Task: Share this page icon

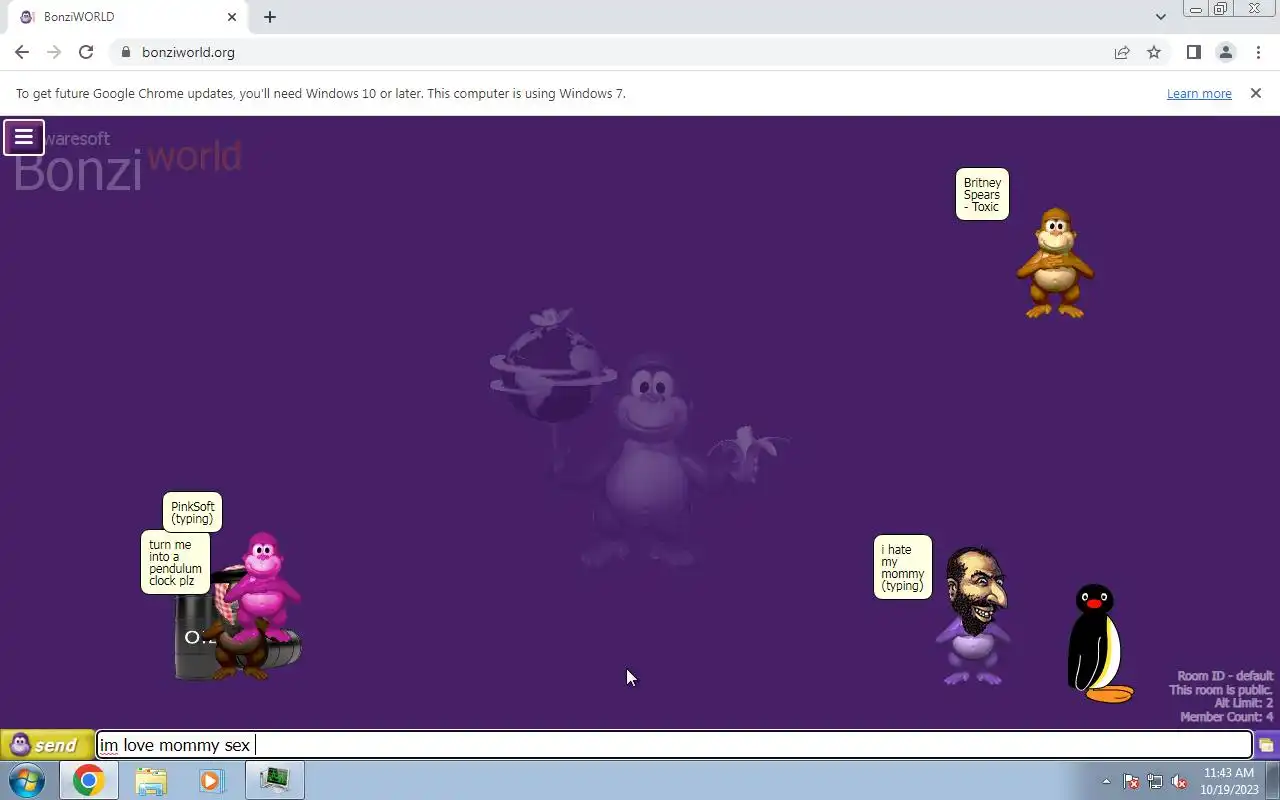Action: pyautogui.click(x=1122, y=52)
